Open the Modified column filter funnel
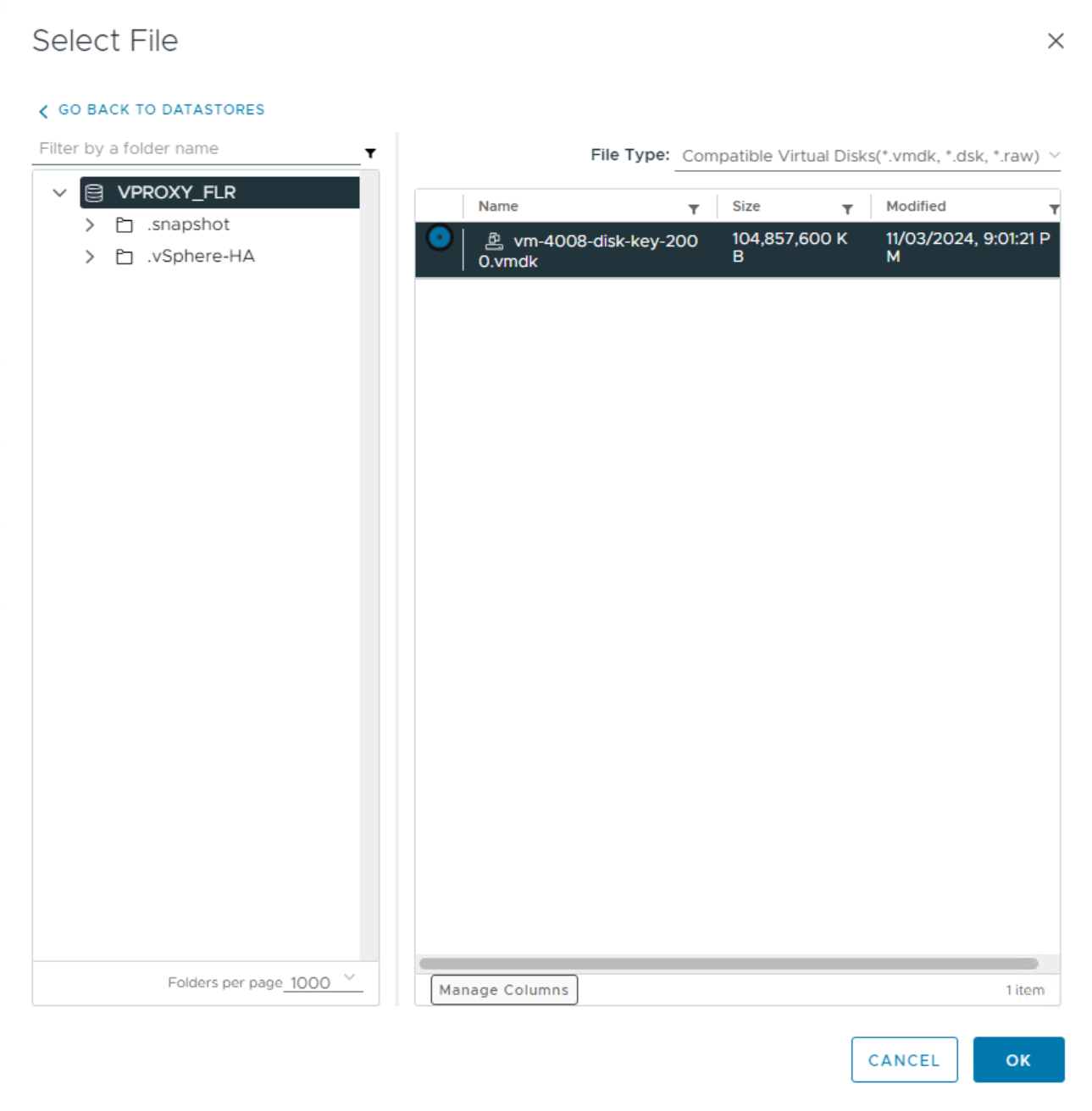 1053,207
